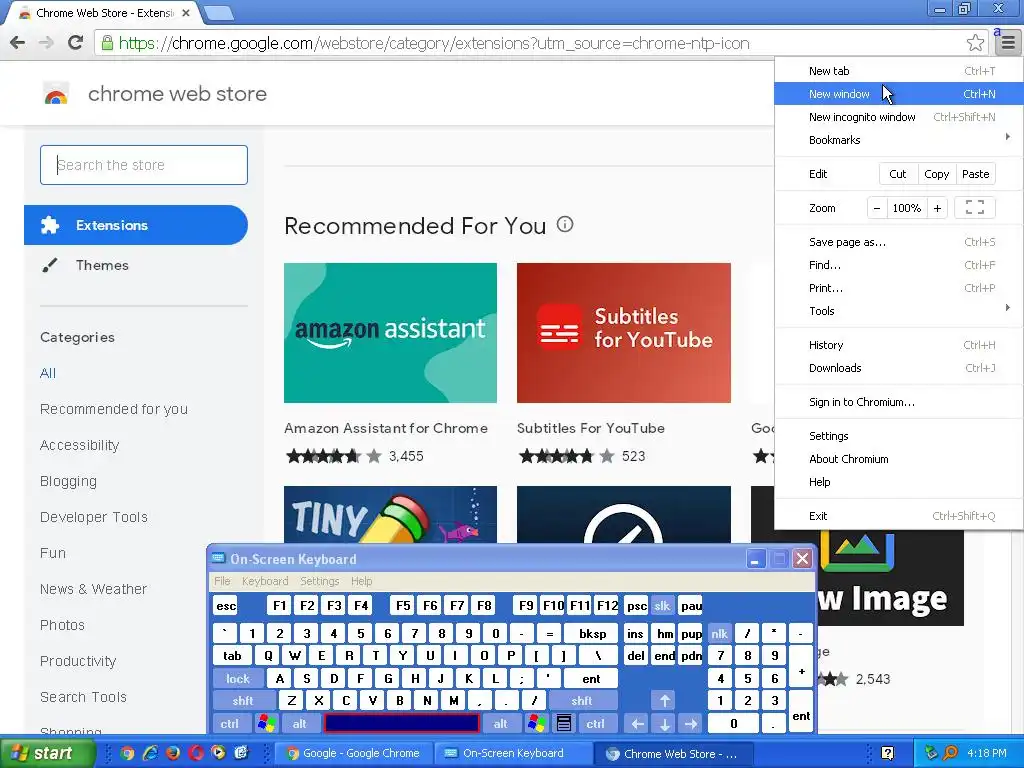Screen dimensions: 1024x768
Task: Click the right arrow key on On-Screen Keyboard
Action: tap(691, 724)
